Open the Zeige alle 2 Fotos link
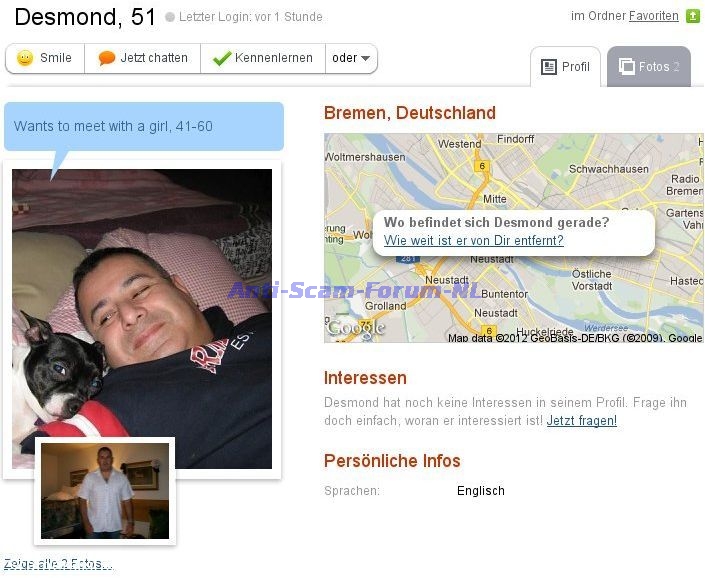705x578 pixels. (x=58, y=564)
